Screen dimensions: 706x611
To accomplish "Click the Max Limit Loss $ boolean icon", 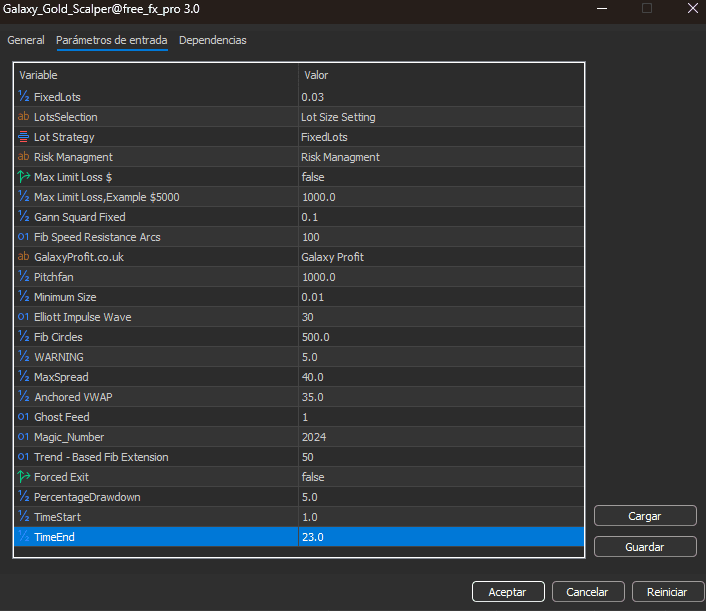I will coord(24,177).
